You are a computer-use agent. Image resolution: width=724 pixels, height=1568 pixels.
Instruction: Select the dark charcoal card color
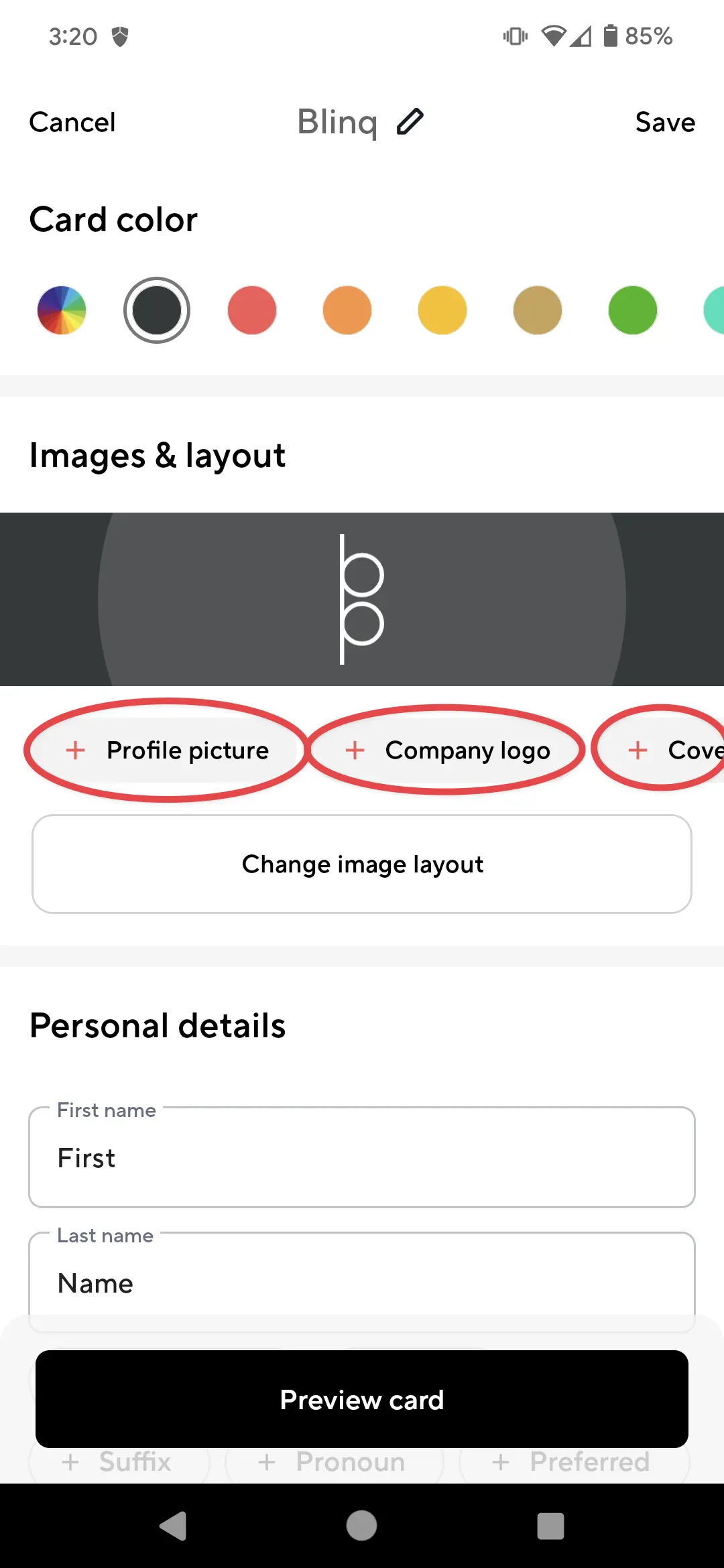tap(157, 310)
